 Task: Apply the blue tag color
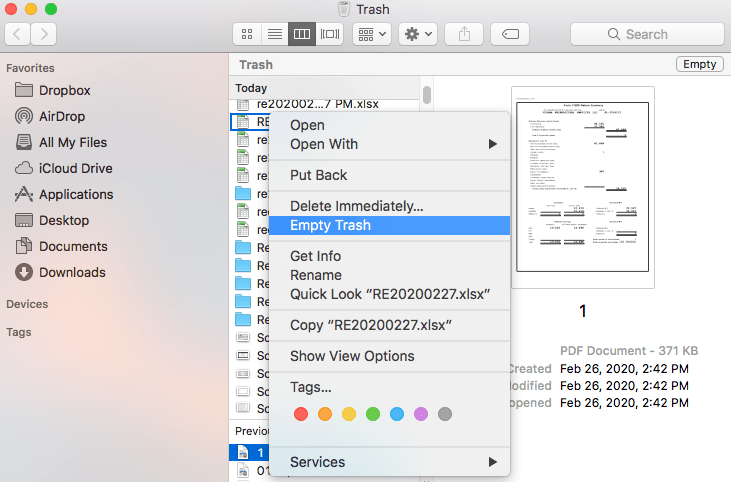[x=397, y=414]
